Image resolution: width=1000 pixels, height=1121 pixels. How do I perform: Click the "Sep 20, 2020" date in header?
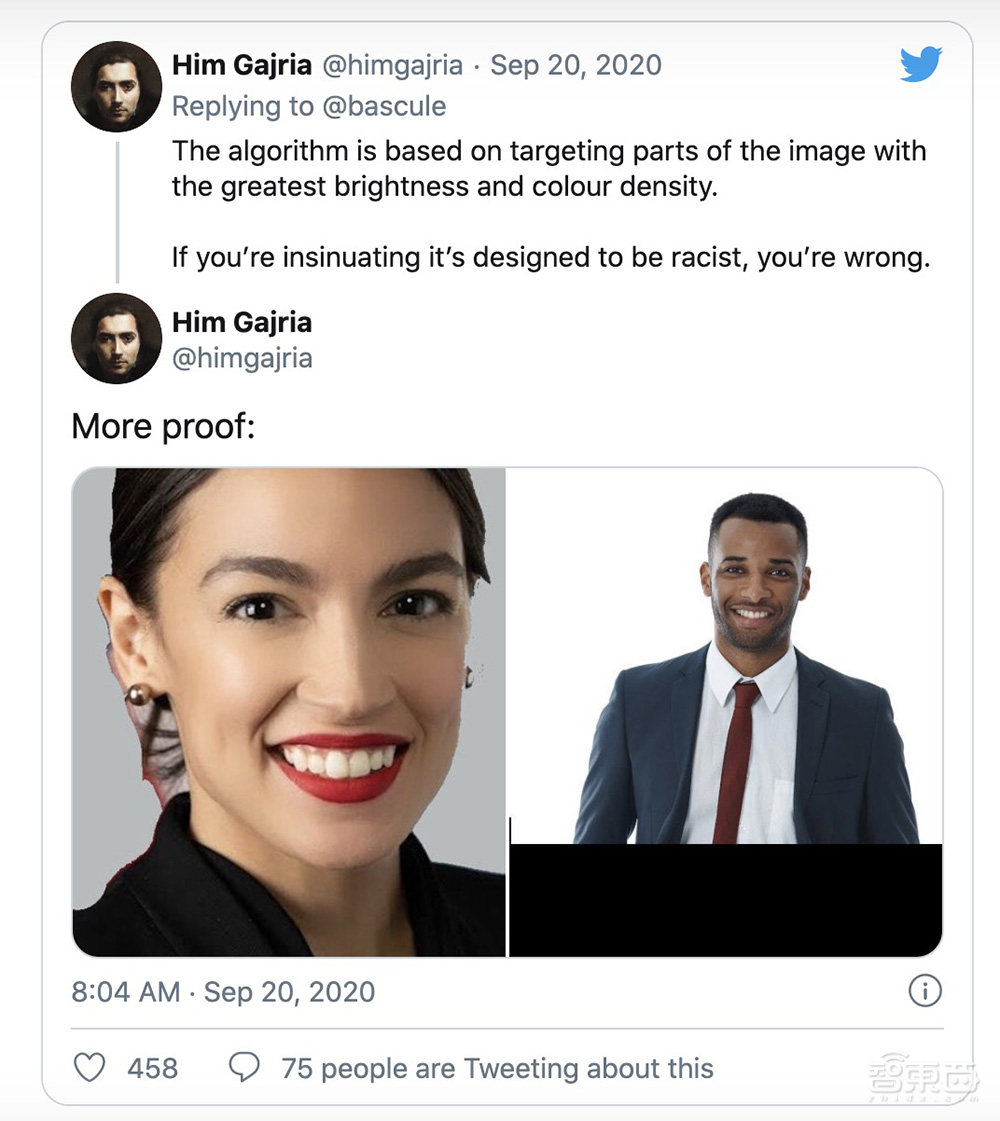point(576,65)
